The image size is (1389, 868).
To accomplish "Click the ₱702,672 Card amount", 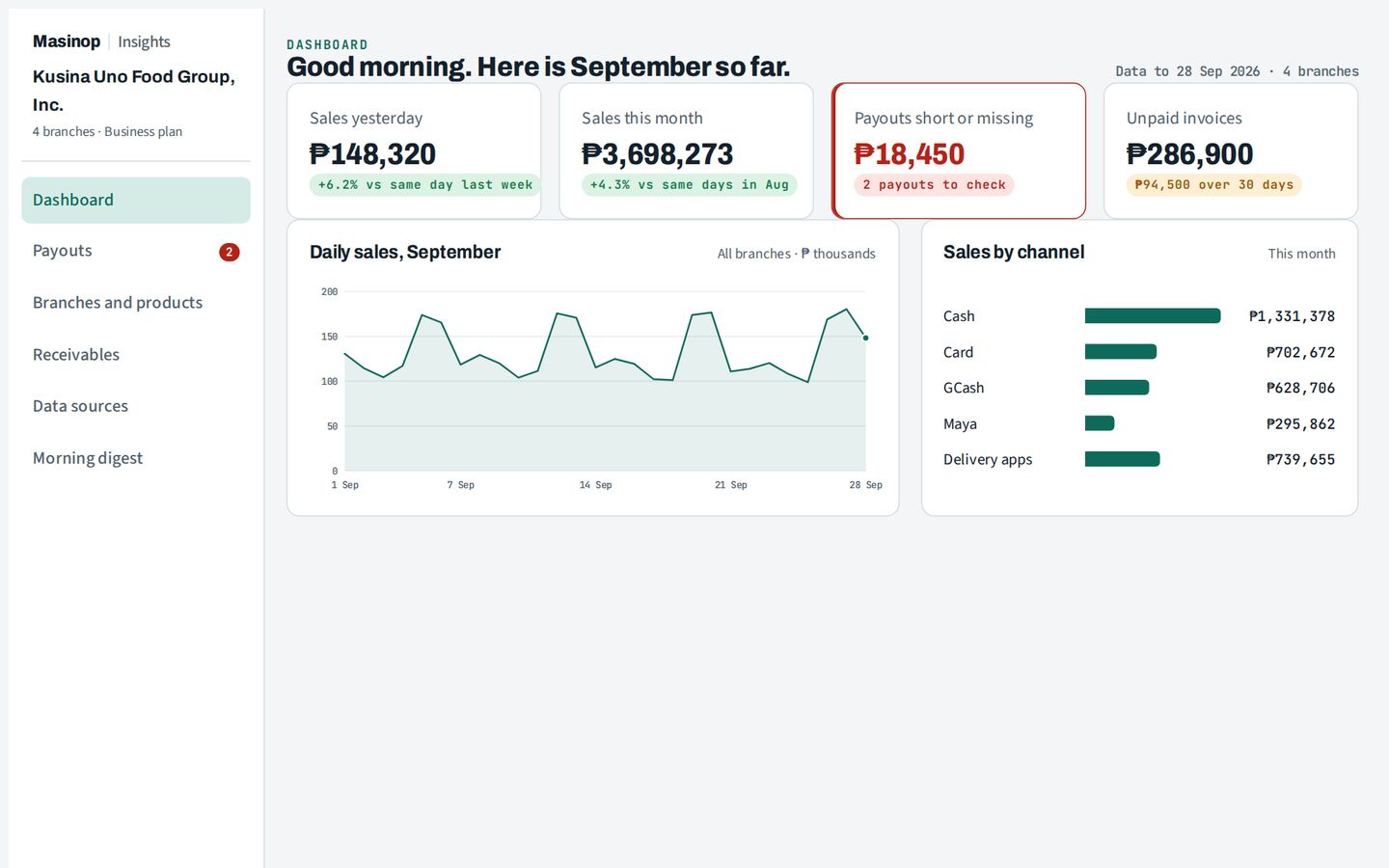I will click(x=1300, y=353).
